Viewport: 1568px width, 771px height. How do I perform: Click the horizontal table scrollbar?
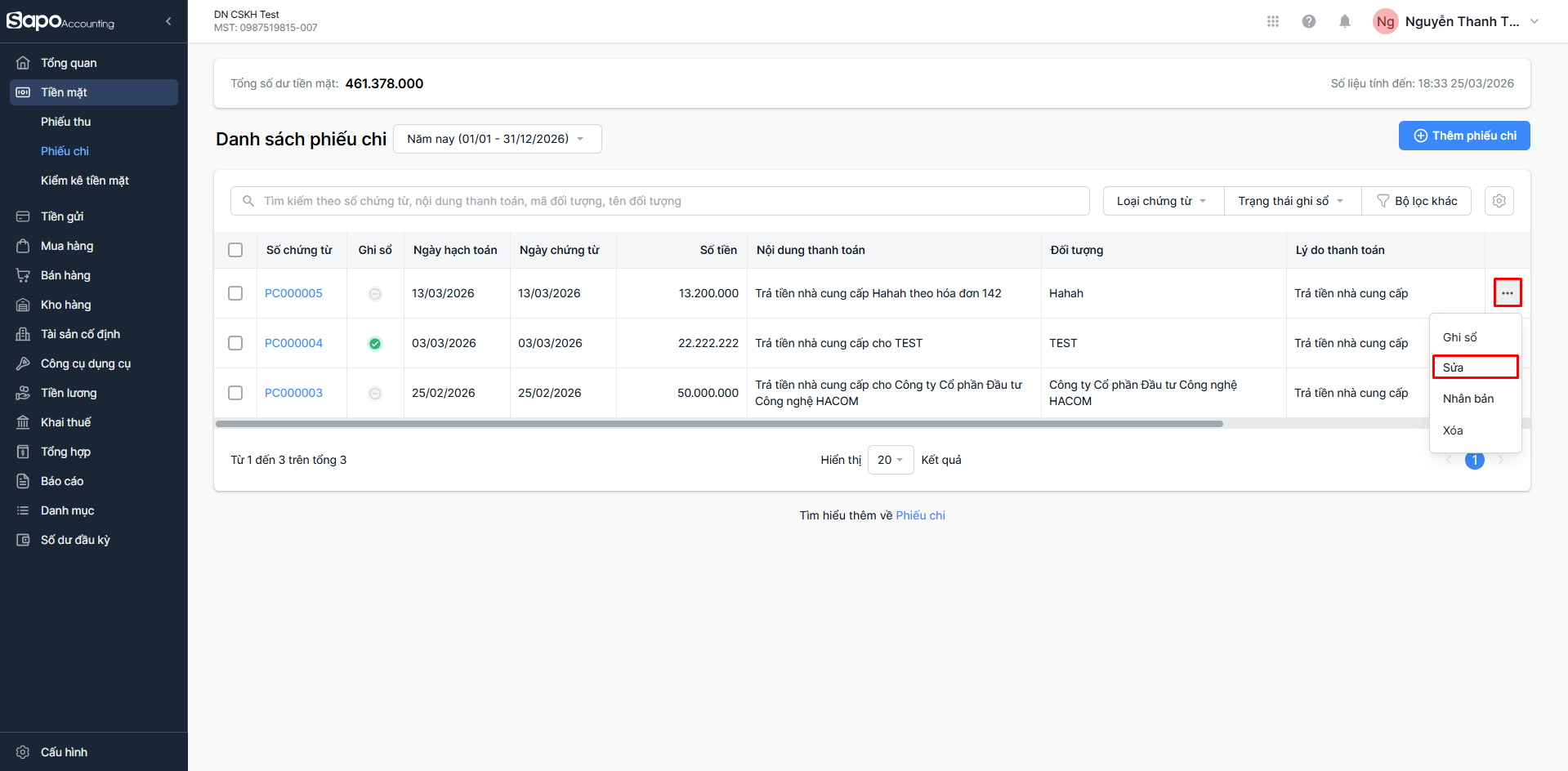click(x=719, y=424)
